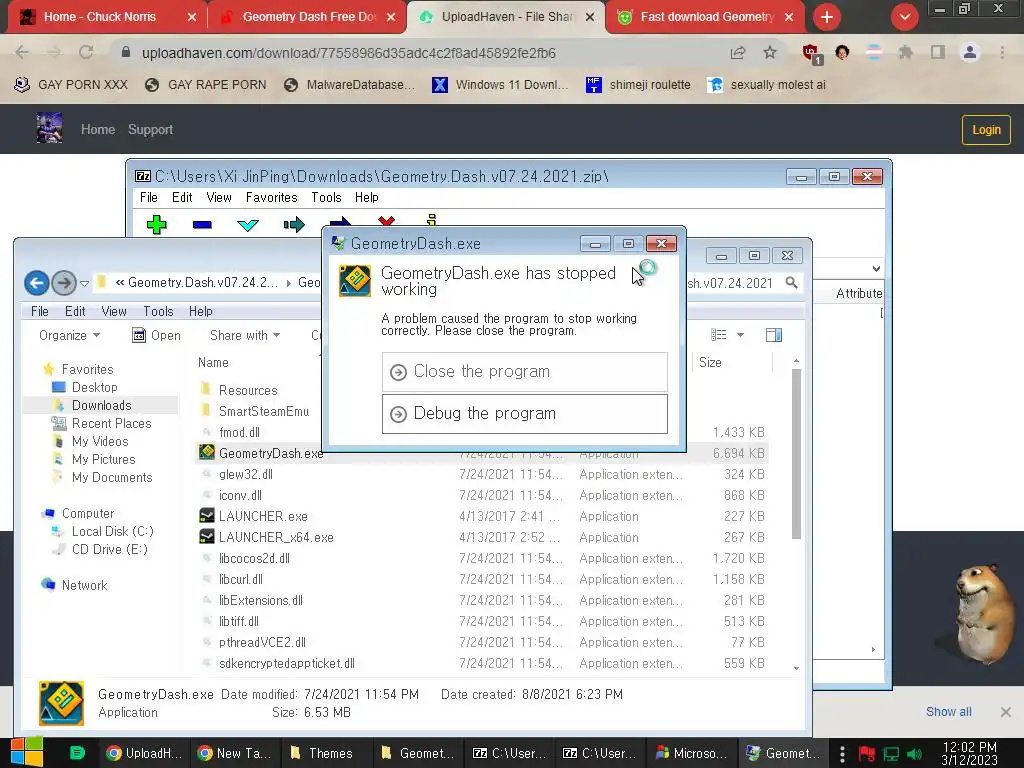
Task: Go back with Explorer back arrow
Action: [x=37, y=283]
